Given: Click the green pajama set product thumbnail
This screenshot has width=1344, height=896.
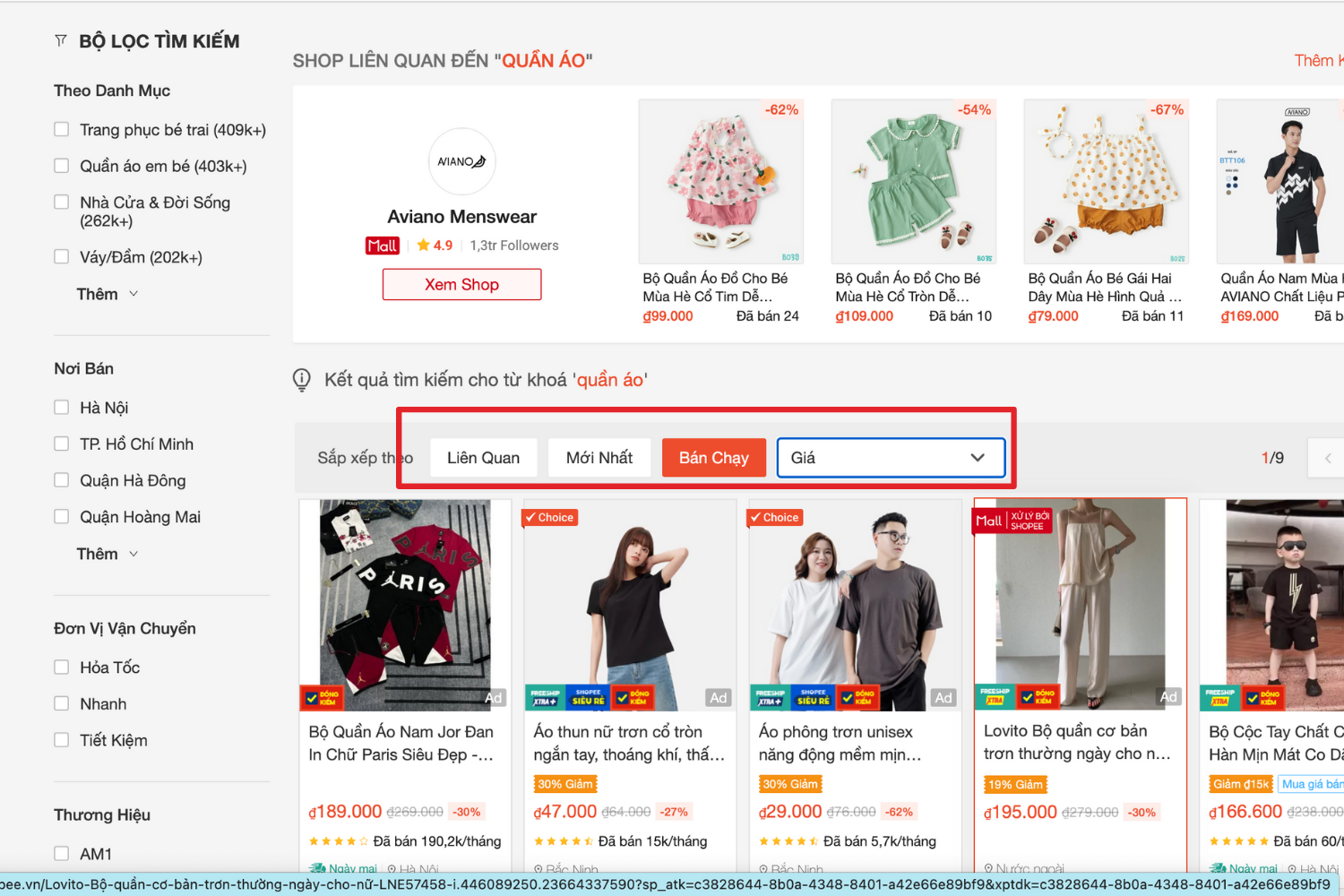Looking at the screenshot, I should [x=913, y=182].
